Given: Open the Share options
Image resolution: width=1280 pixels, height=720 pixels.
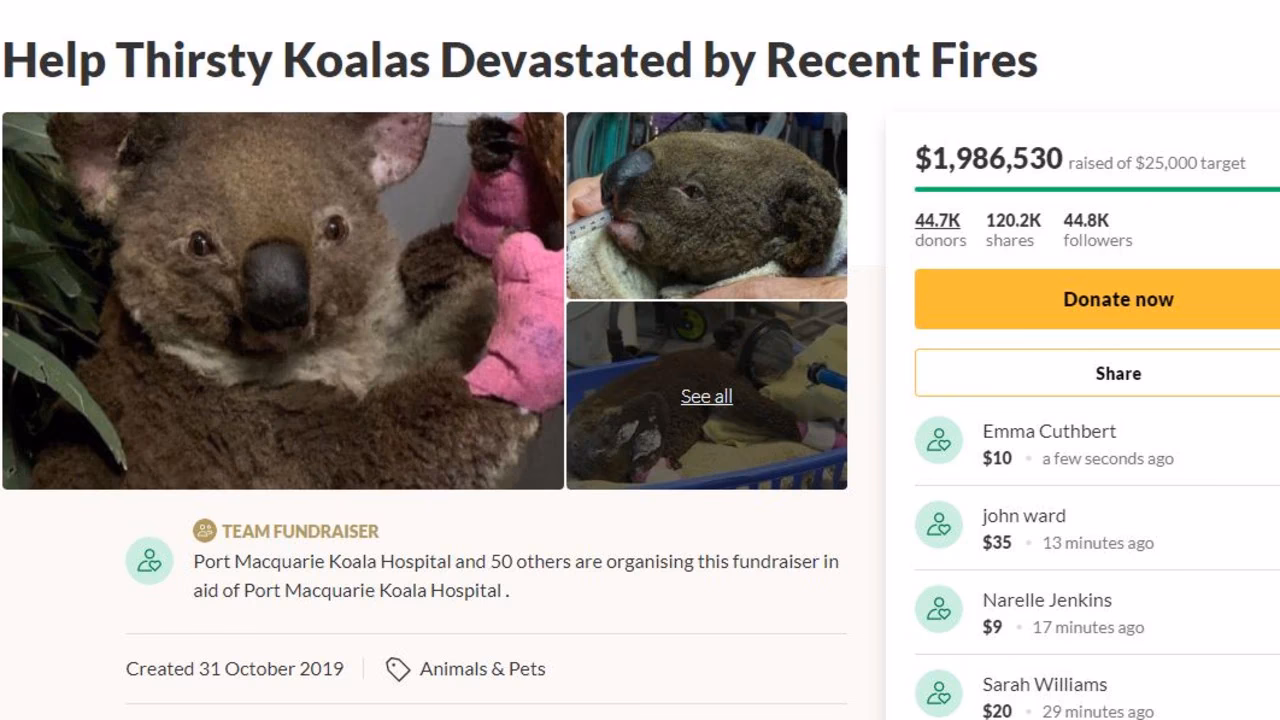Looking at the screenshot, I should pos(1118,373).
